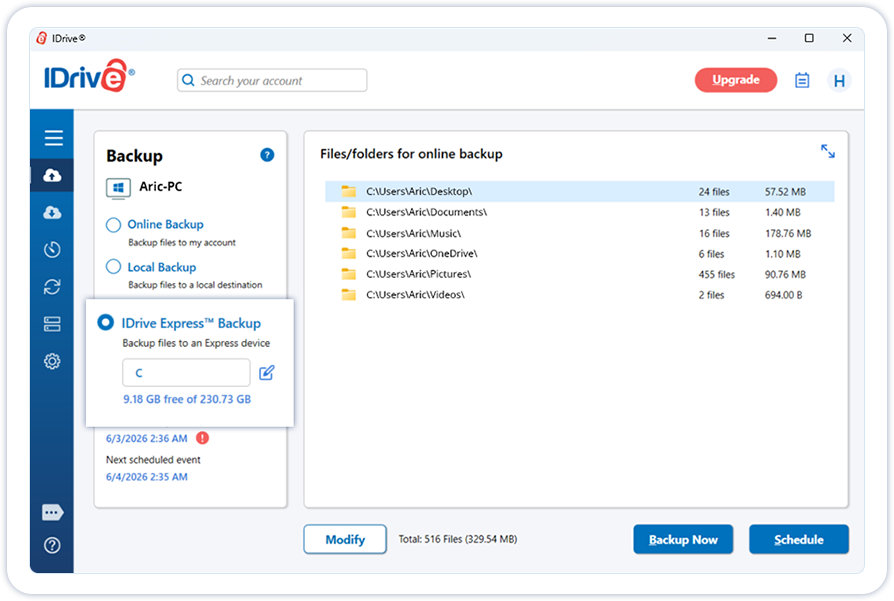
Task: Click the blue help icon beside the Backup heading
Action: pyautogui.click(x=267, y=155)
